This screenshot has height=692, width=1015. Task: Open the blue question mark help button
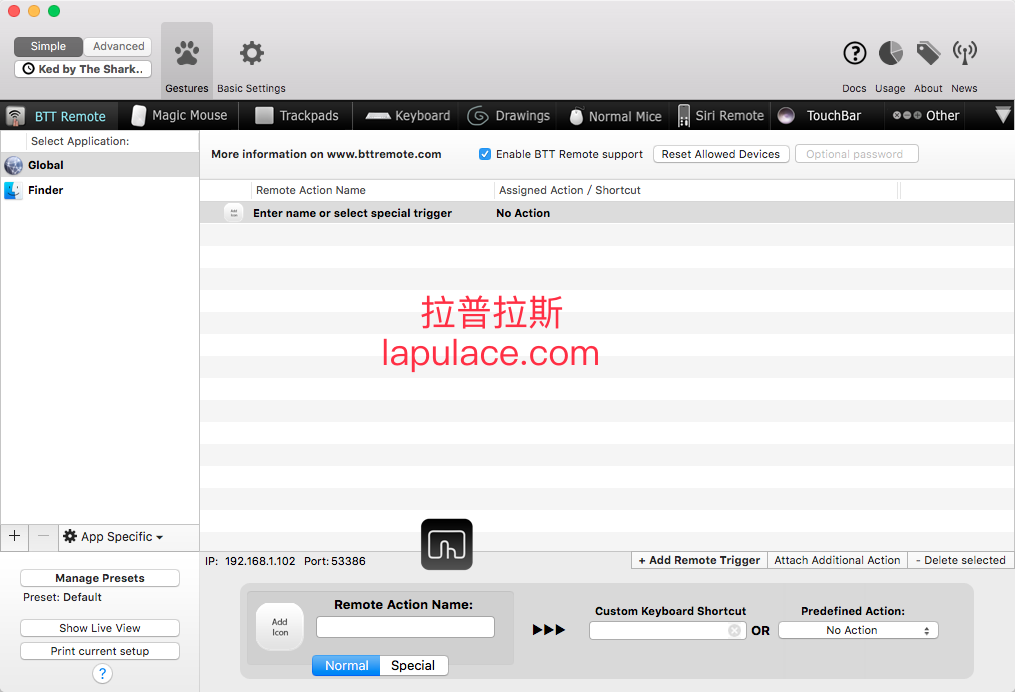102,674
